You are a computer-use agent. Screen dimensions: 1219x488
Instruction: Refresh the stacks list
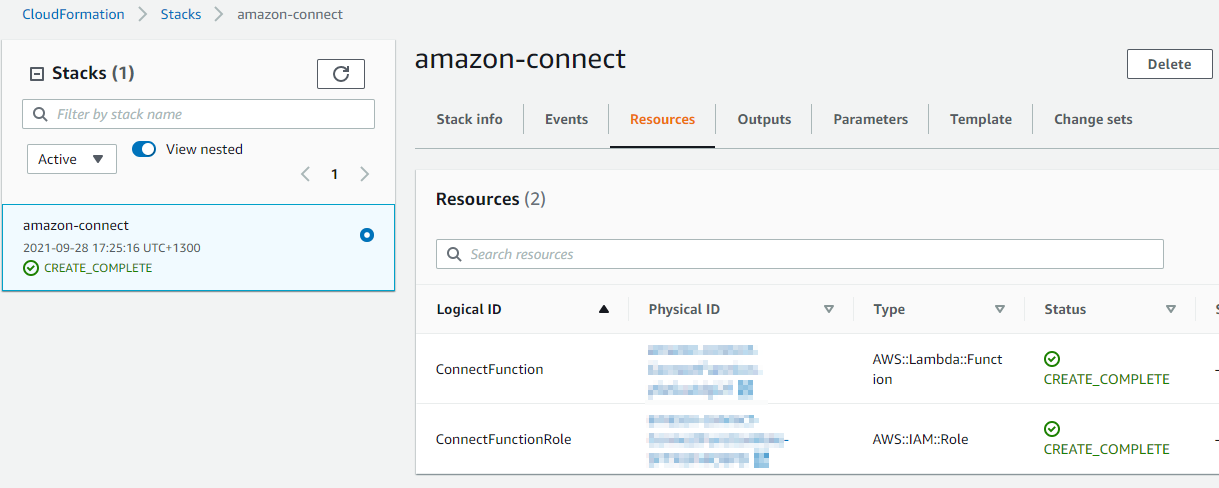click(341, 74)
